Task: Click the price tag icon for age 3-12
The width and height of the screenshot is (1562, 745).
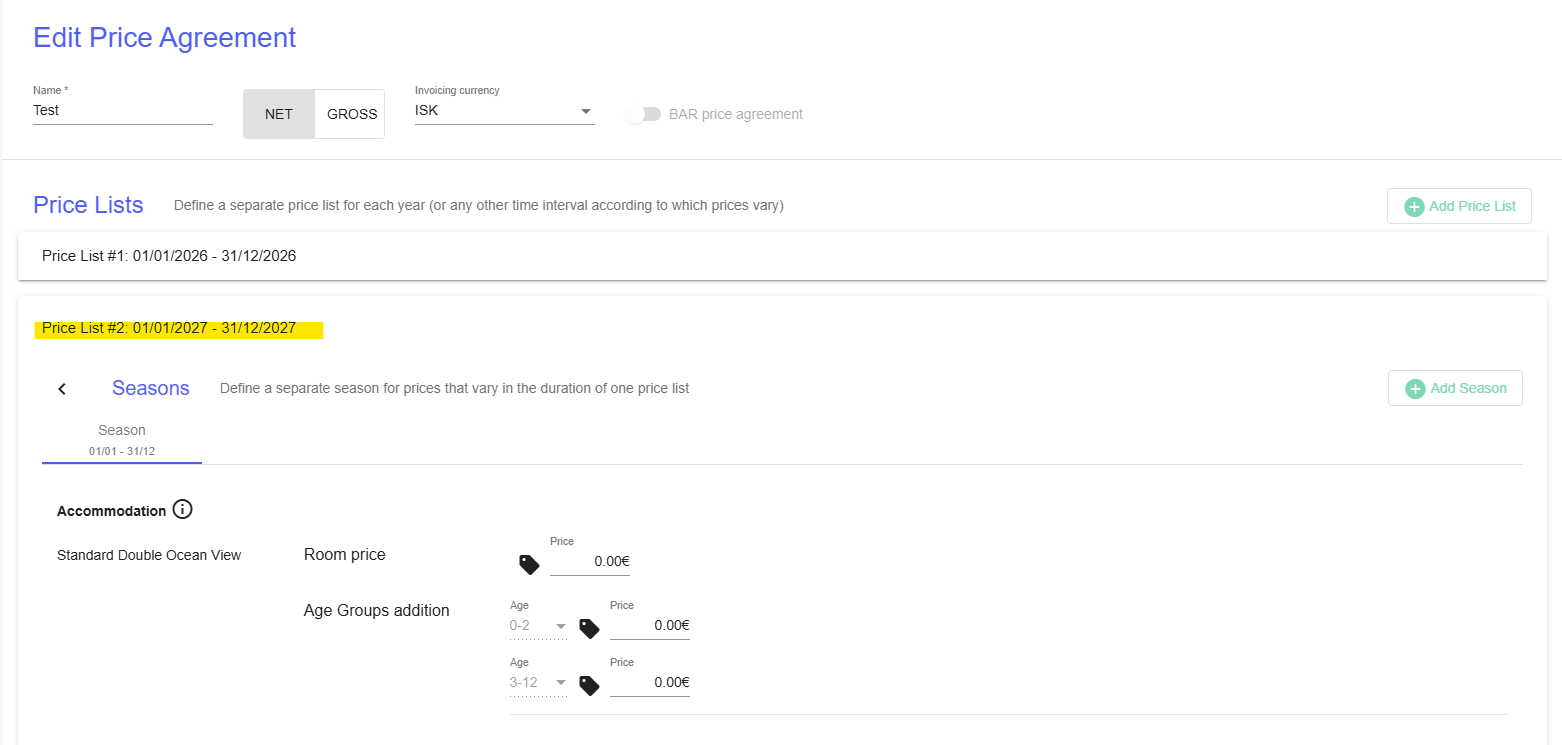Action: (x=589, y=685)
